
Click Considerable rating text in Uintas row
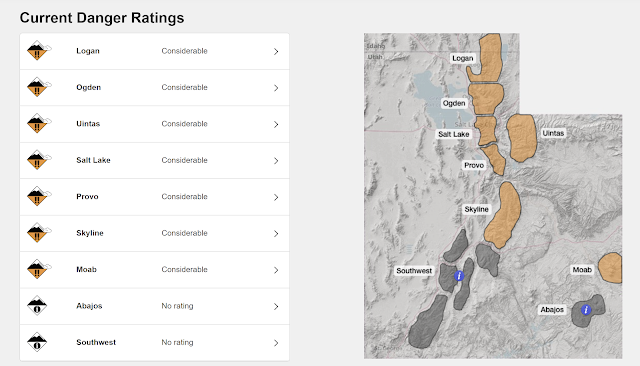184,124
